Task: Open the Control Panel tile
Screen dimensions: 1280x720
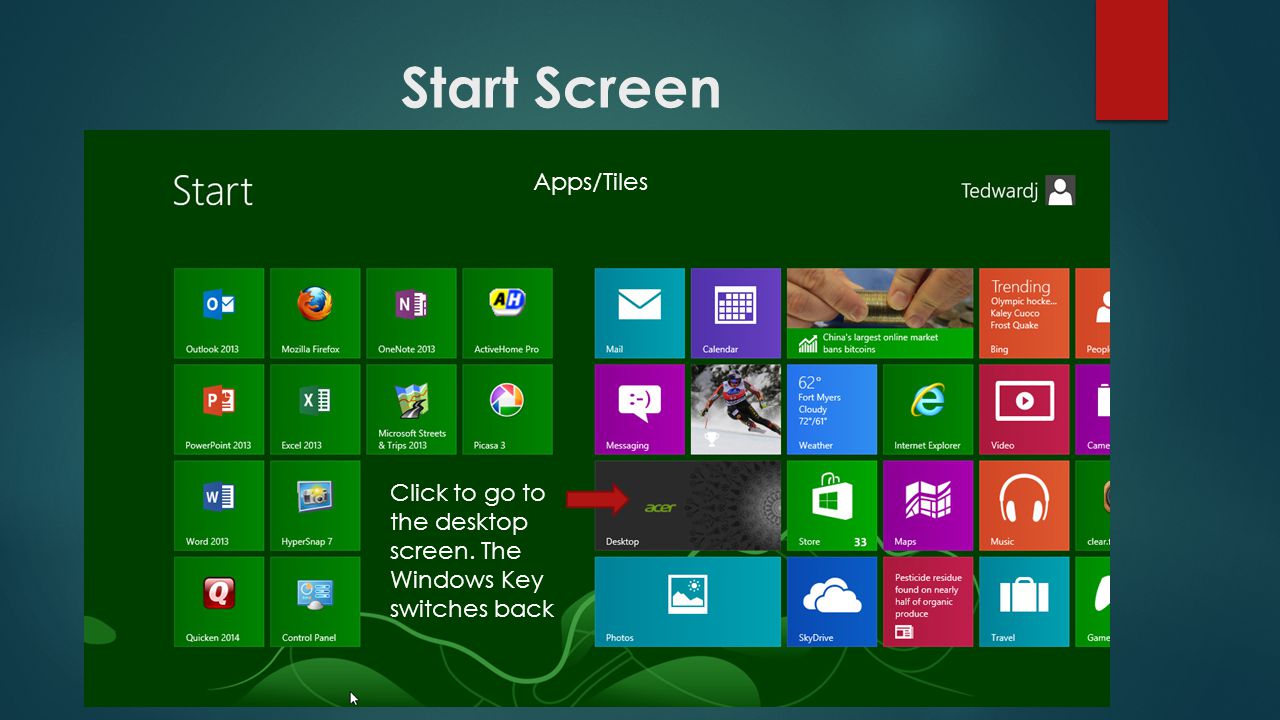Action: [315, 601]
